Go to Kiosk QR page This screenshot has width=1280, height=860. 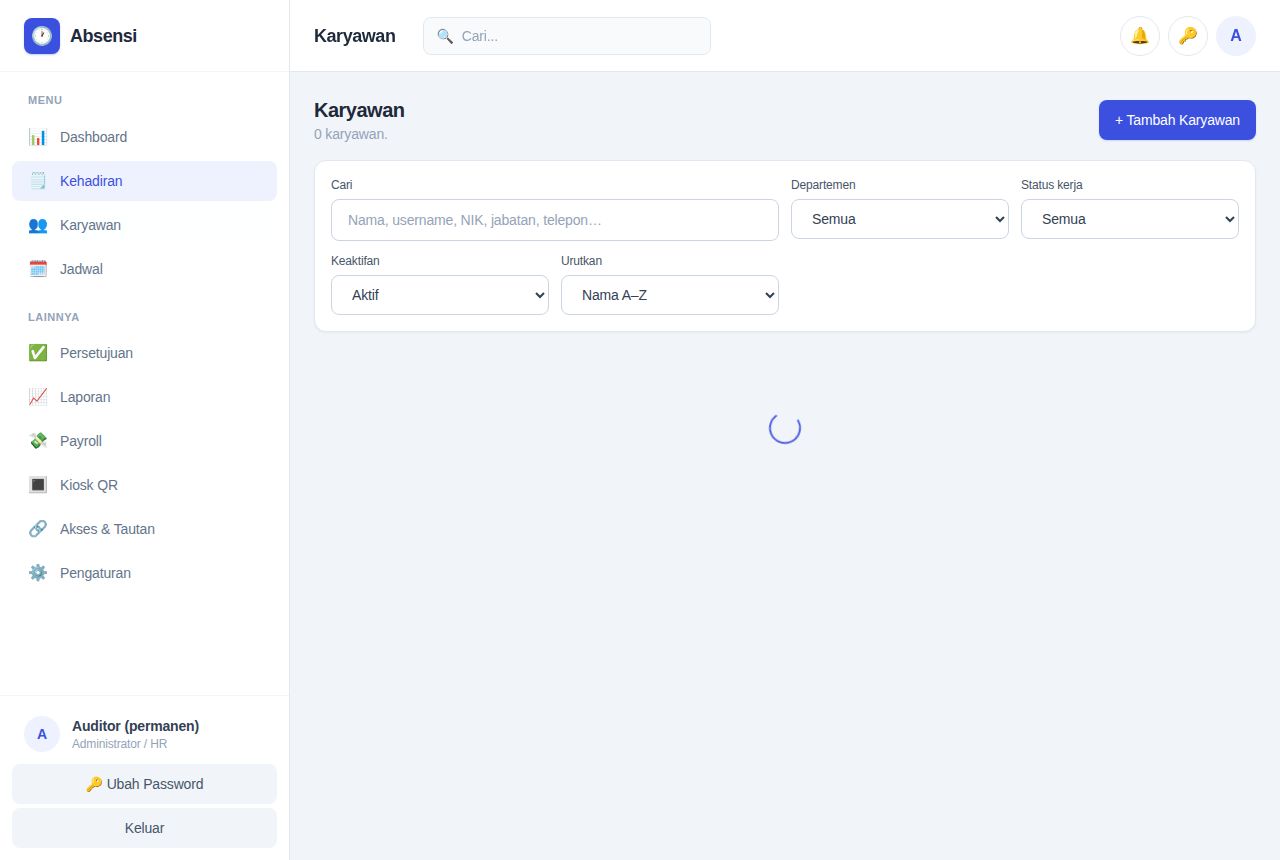[x=144, y=485]
